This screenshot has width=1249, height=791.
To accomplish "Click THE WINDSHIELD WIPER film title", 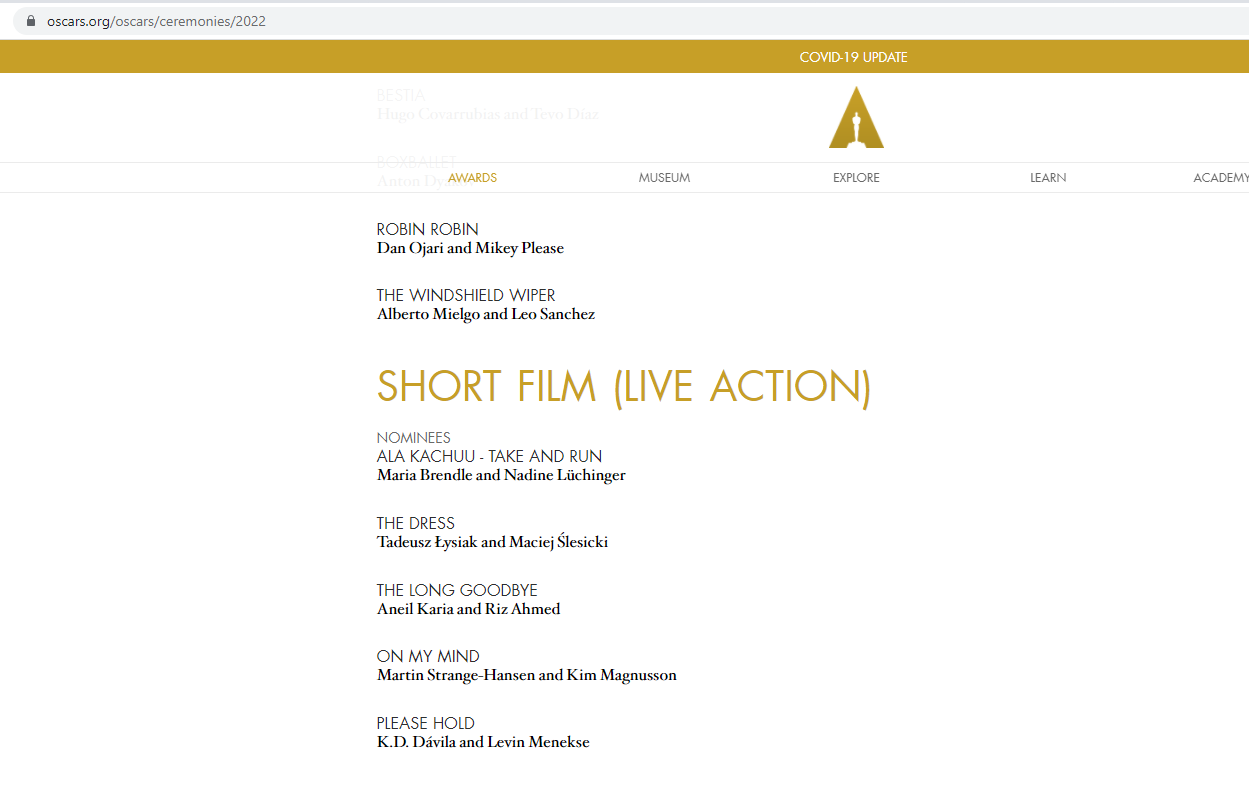I will tap(466, 295).
